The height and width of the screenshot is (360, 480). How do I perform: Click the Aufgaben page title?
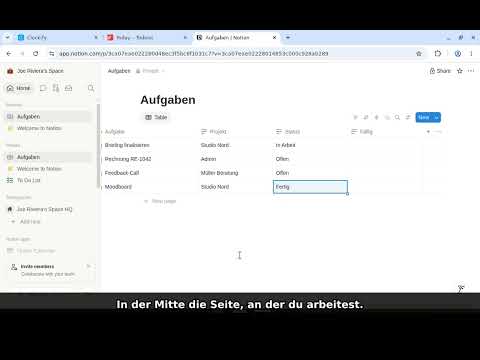pos(168,100)
